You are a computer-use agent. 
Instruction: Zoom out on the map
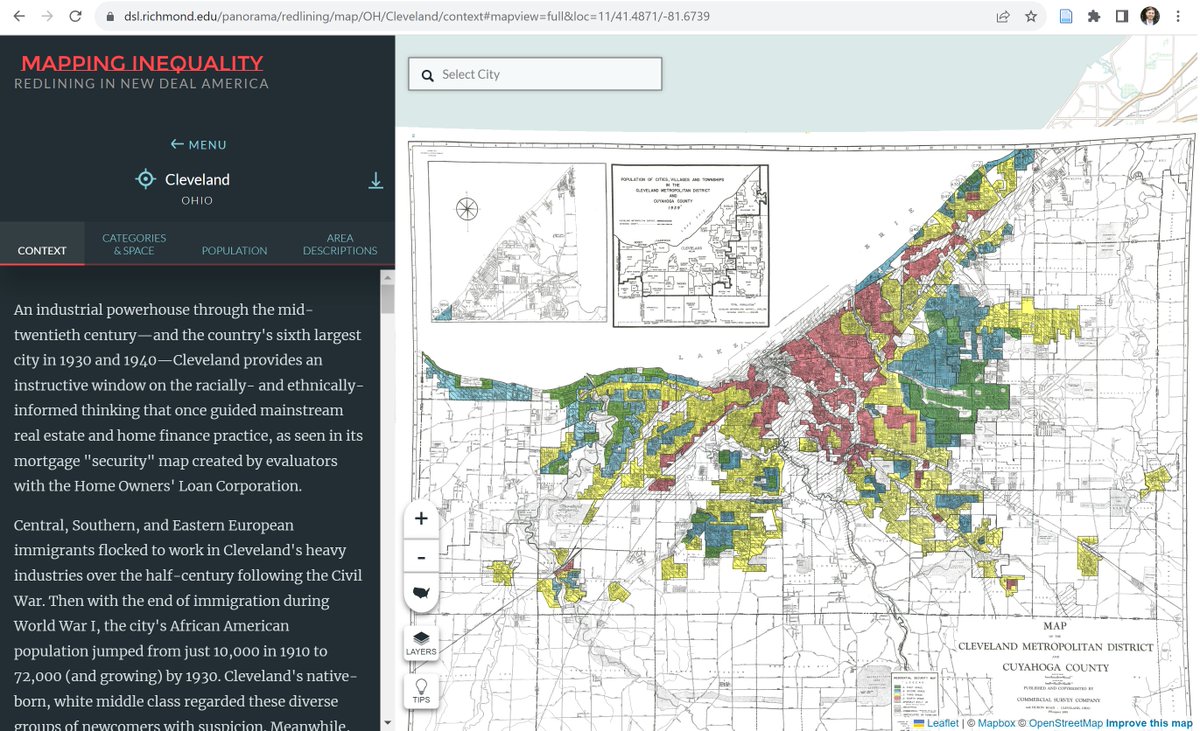[421, 557]
